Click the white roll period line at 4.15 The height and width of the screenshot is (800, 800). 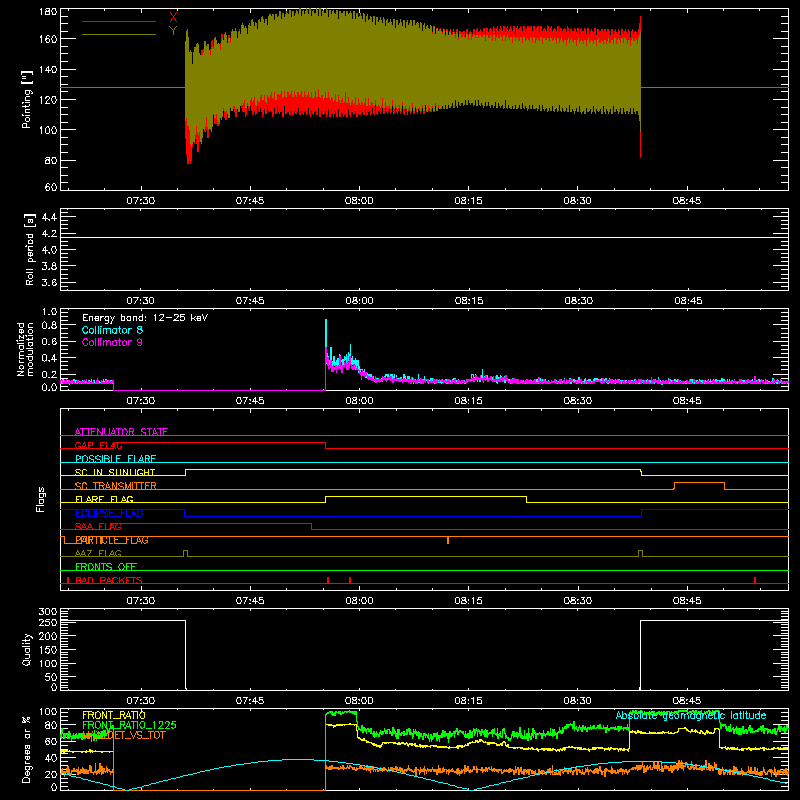click(424, 237)
